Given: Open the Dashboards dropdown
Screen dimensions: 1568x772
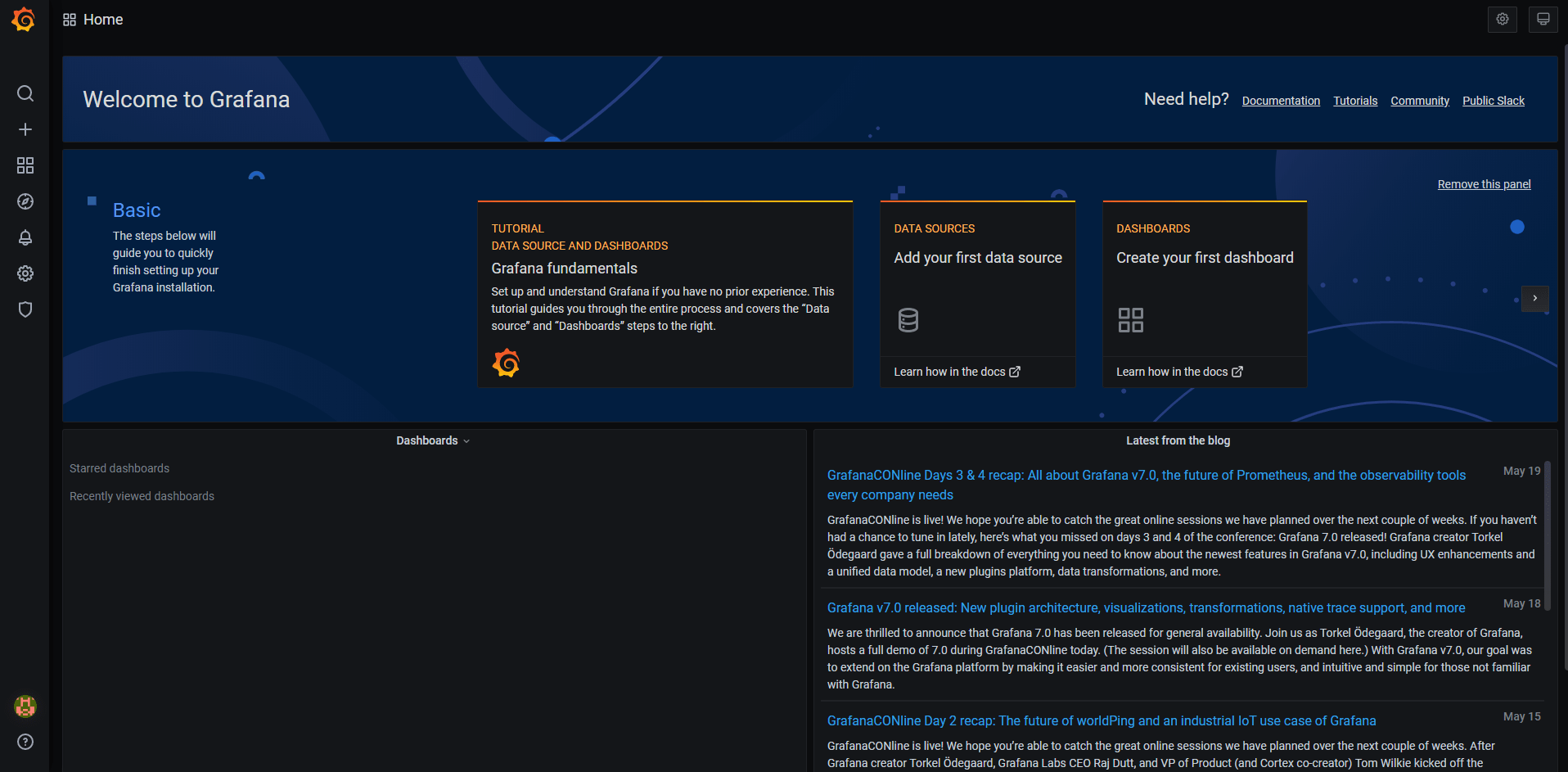Looking at the screenshot, I should pos(432,440).
